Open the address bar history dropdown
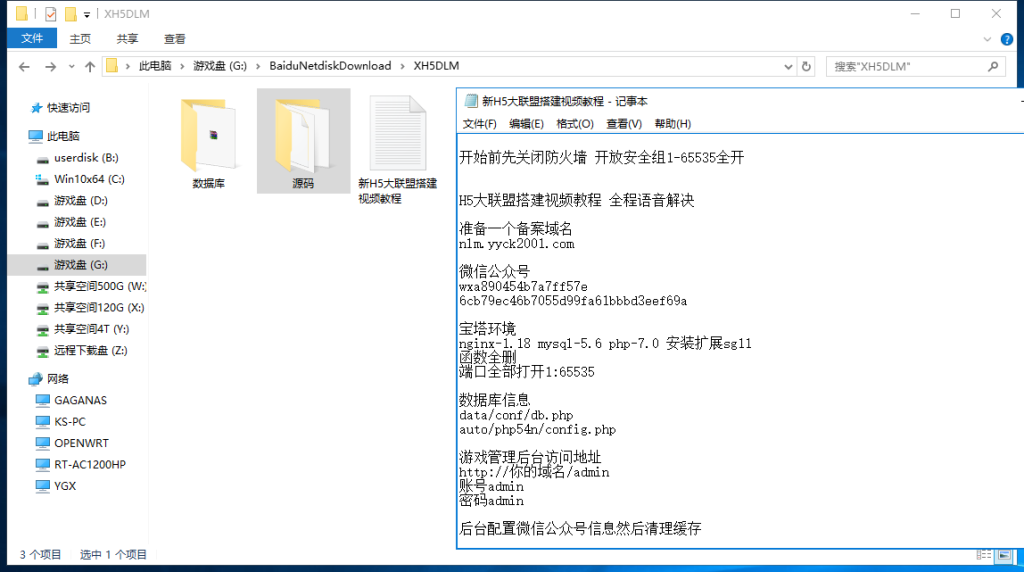Viewport: 1024px width, 572px height. click(788, 67)
